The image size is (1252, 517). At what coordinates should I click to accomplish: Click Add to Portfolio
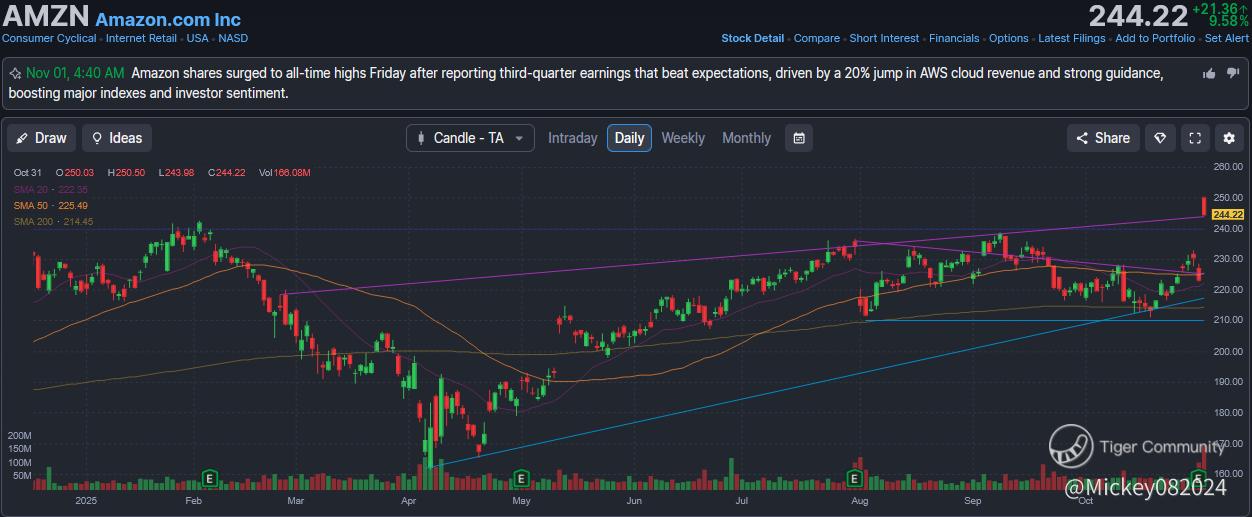pyautogui.click(x=1155, y=38)
